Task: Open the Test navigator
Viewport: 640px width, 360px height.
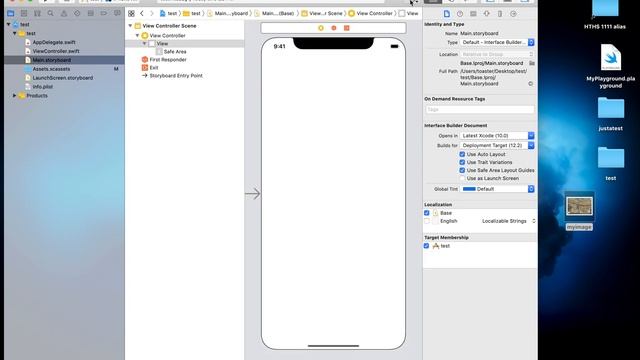Action: coord(77,13)
